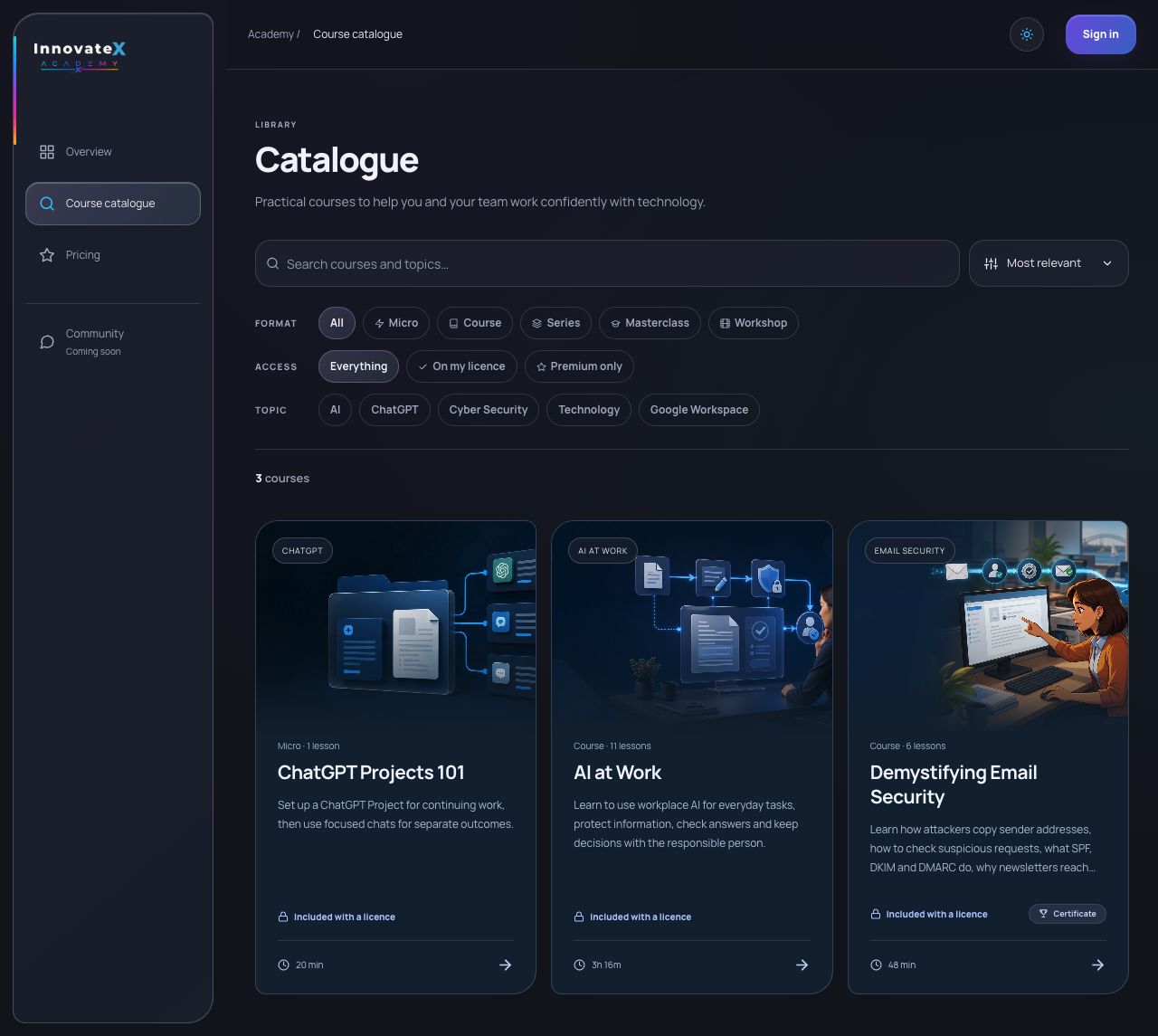Open the Community sidebar item
The width and height of the screenshot is (1158, 1036).
pos(113,342)
